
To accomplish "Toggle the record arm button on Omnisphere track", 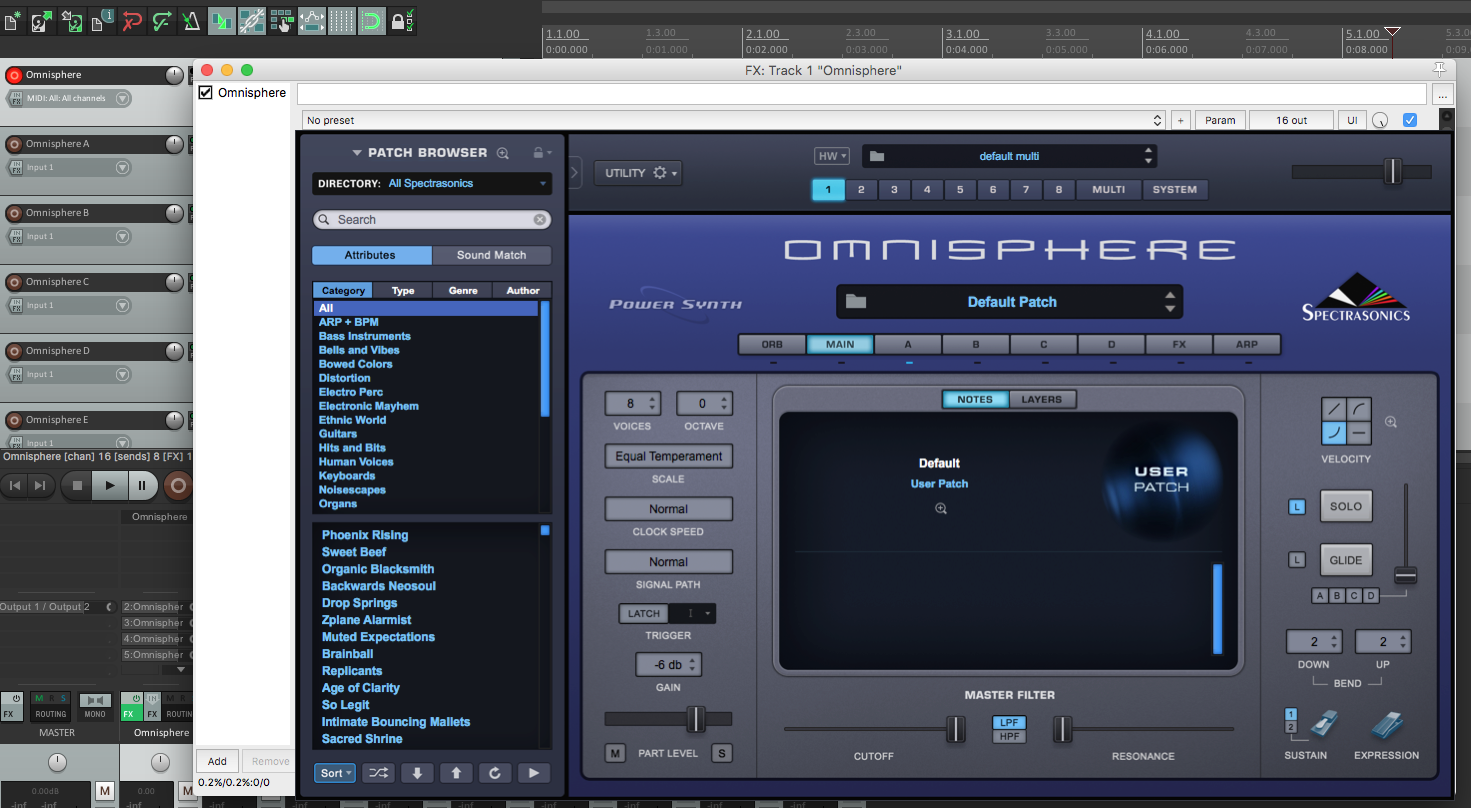I will [x=14, y=75].
